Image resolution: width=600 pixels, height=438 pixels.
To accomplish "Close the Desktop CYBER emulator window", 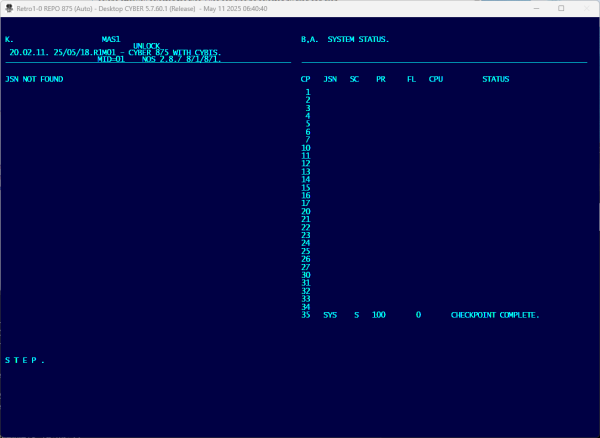I will click(586, 7).
